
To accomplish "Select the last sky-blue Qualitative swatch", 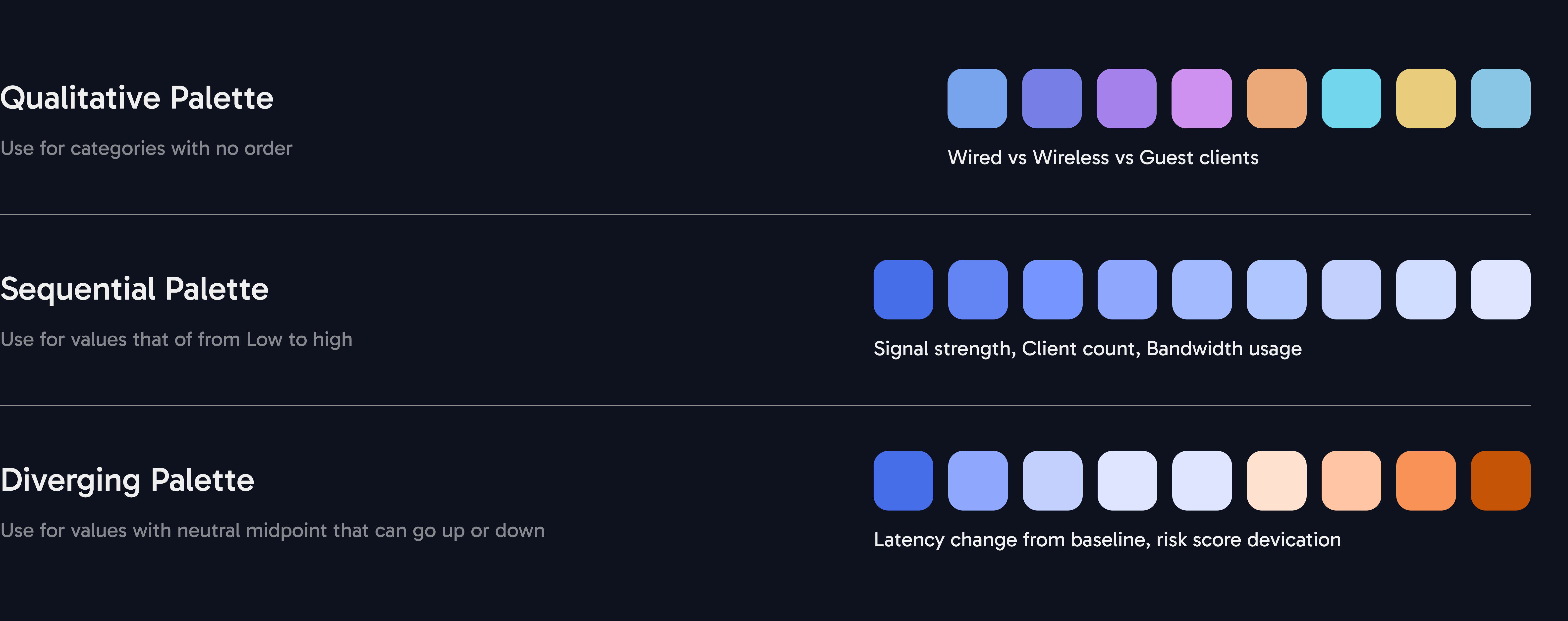I will (1501, 99).
